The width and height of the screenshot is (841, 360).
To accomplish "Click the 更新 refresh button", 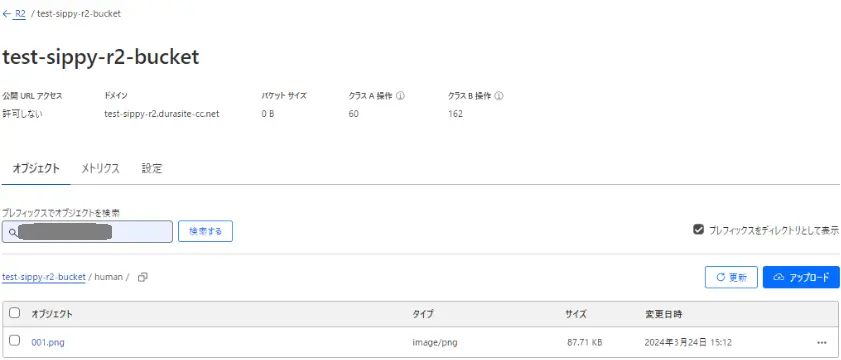I will (731, 277).
